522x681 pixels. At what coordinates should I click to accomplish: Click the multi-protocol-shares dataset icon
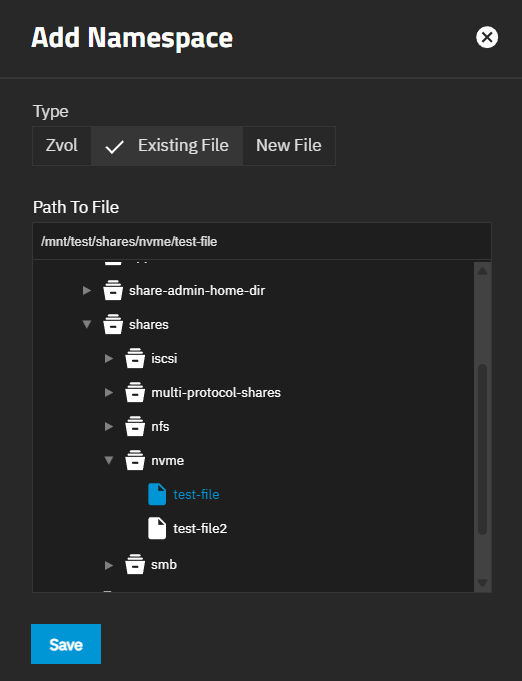pyautogui.click(x=135, y=392)
